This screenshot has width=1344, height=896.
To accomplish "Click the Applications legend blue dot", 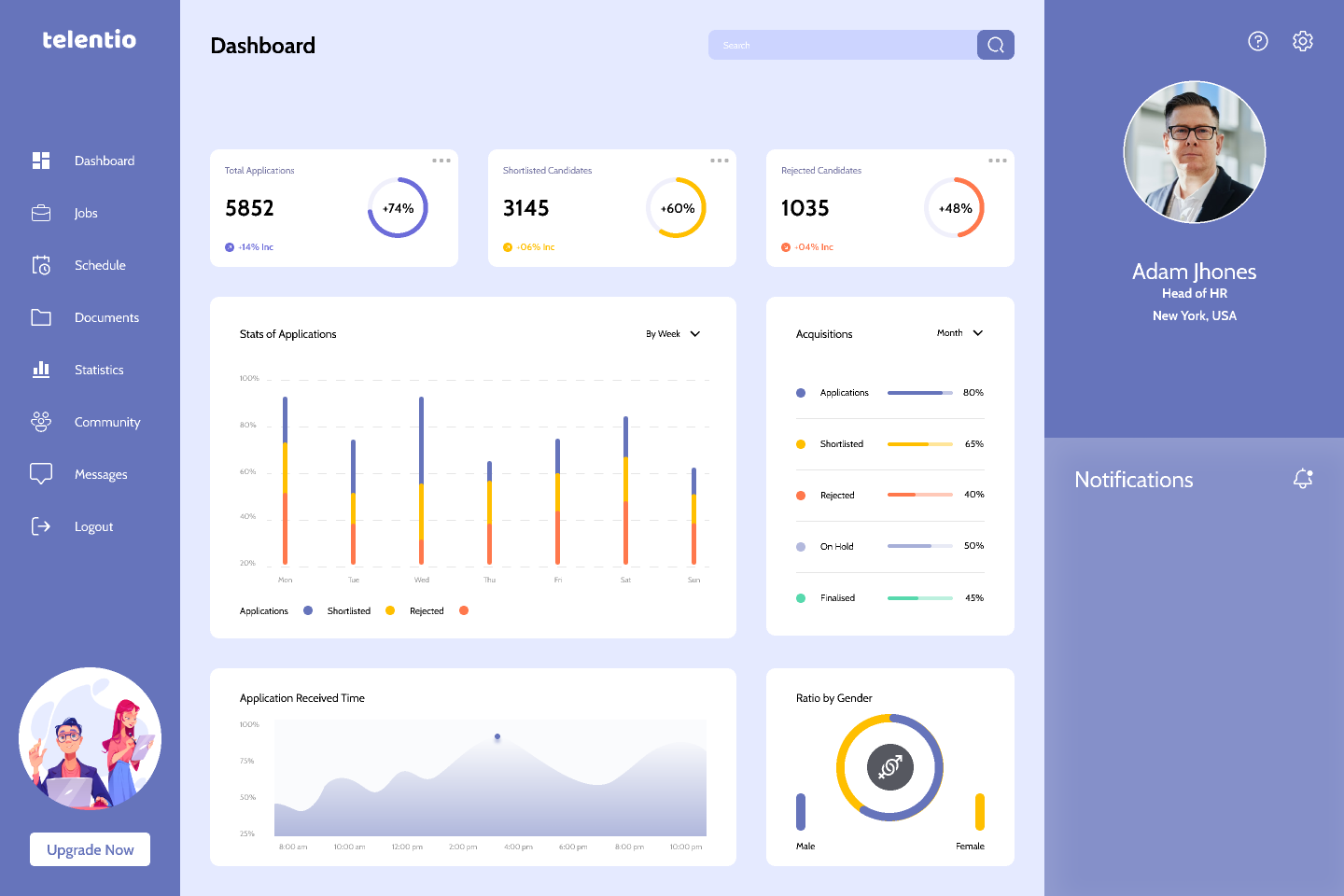I will click(x=308, y=611).
